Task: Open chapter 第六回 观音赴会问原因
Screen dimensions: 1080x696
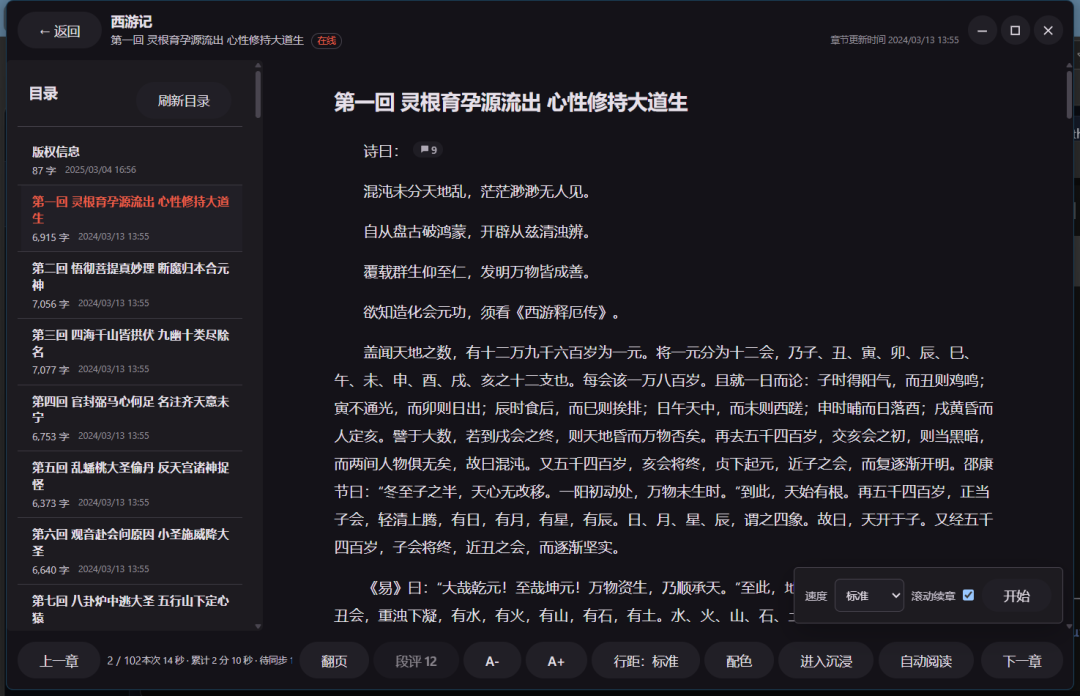Action: [x=130, y=551]
